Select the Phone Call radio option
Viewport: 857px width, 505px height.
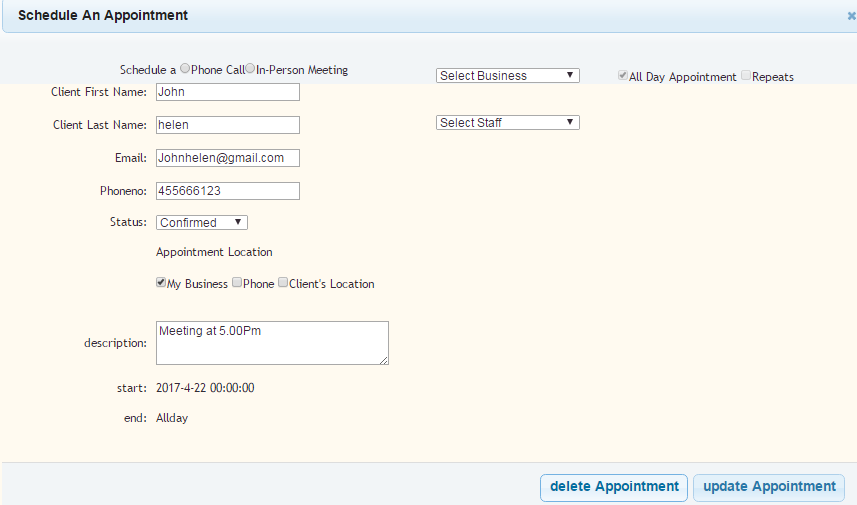185,68
